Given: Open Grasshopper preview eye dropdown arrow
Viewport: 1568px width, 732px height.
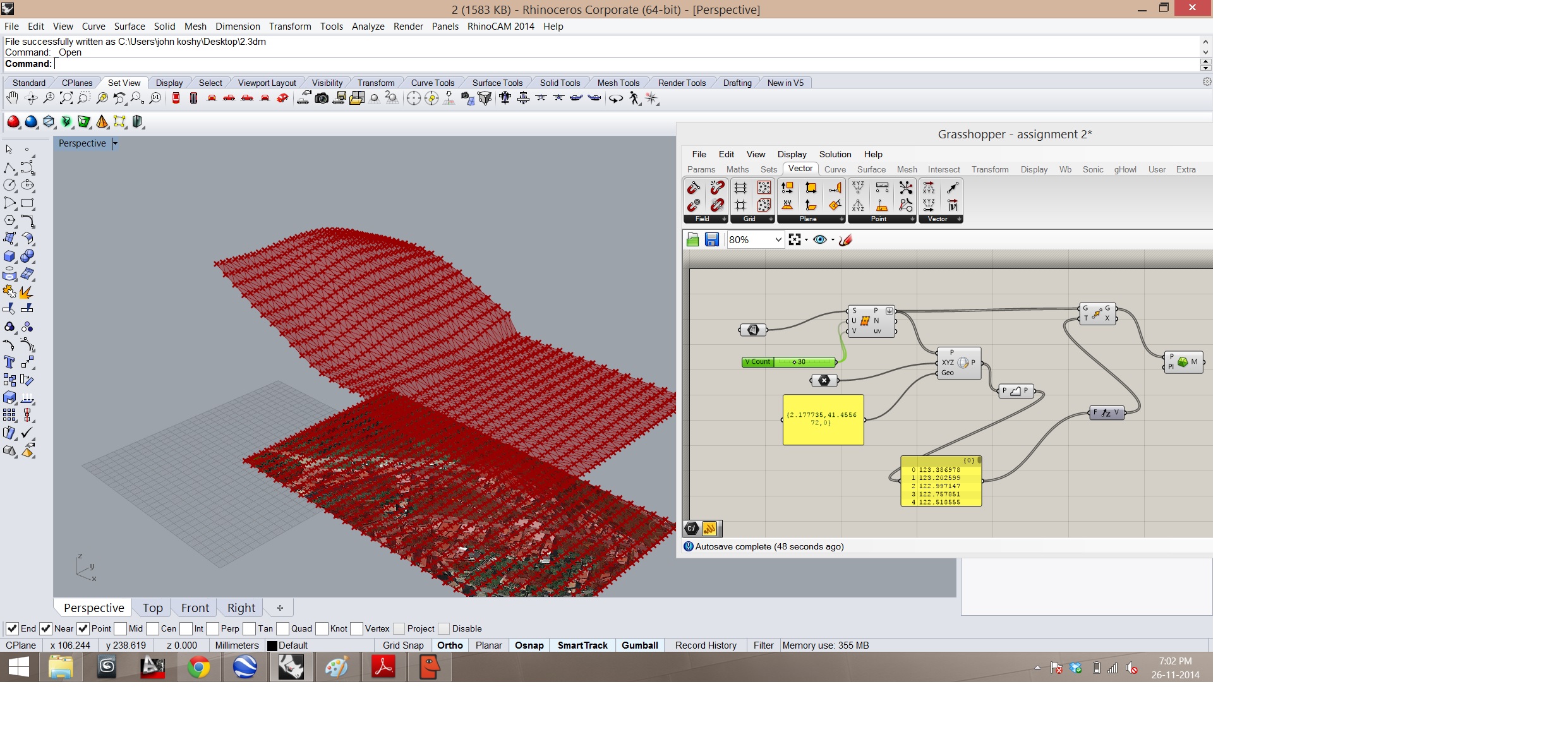Looking at the screenshot, I should click(833, 240).
